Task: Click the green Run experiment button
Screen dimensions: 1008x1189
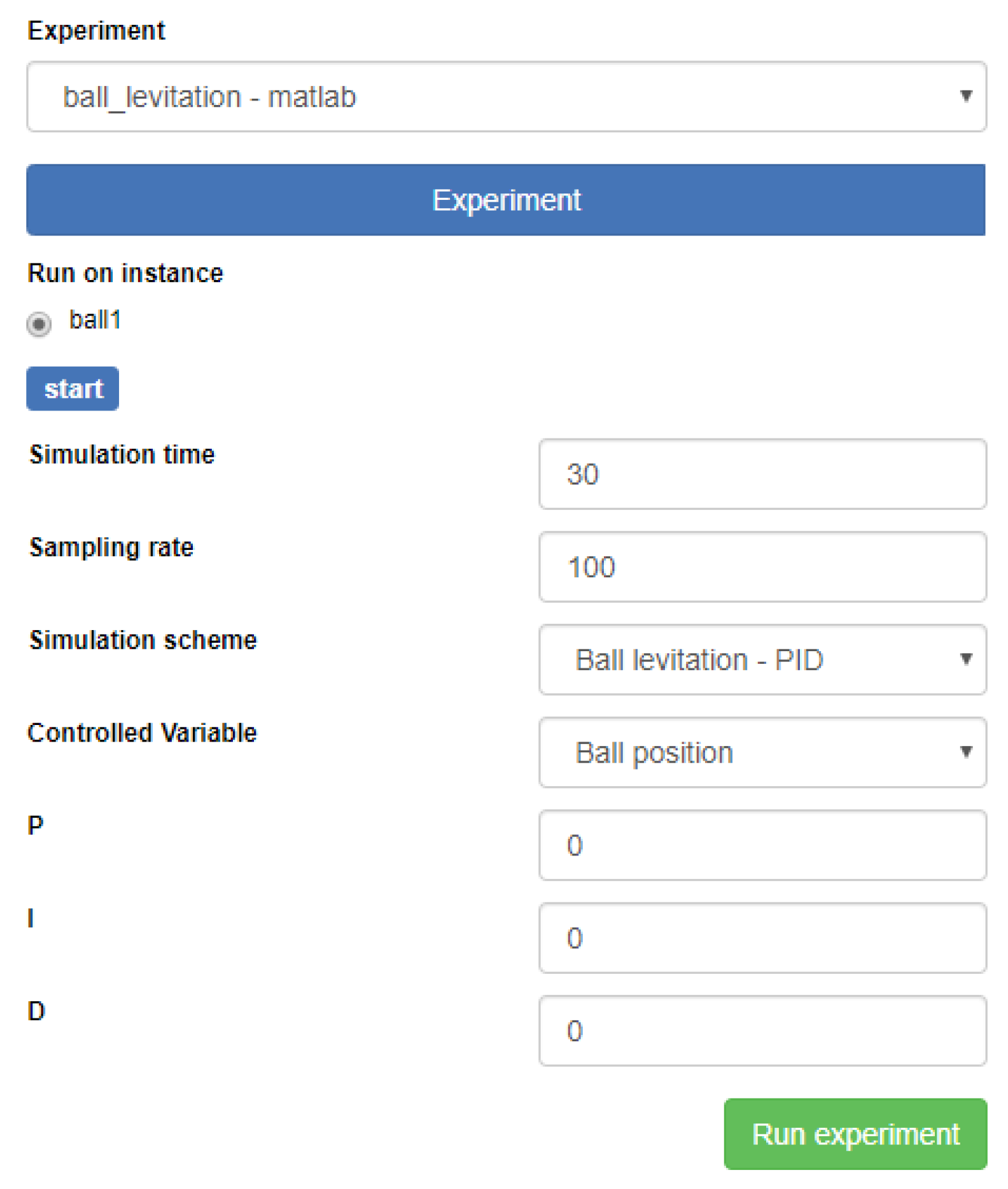Action: (855, 1134)
